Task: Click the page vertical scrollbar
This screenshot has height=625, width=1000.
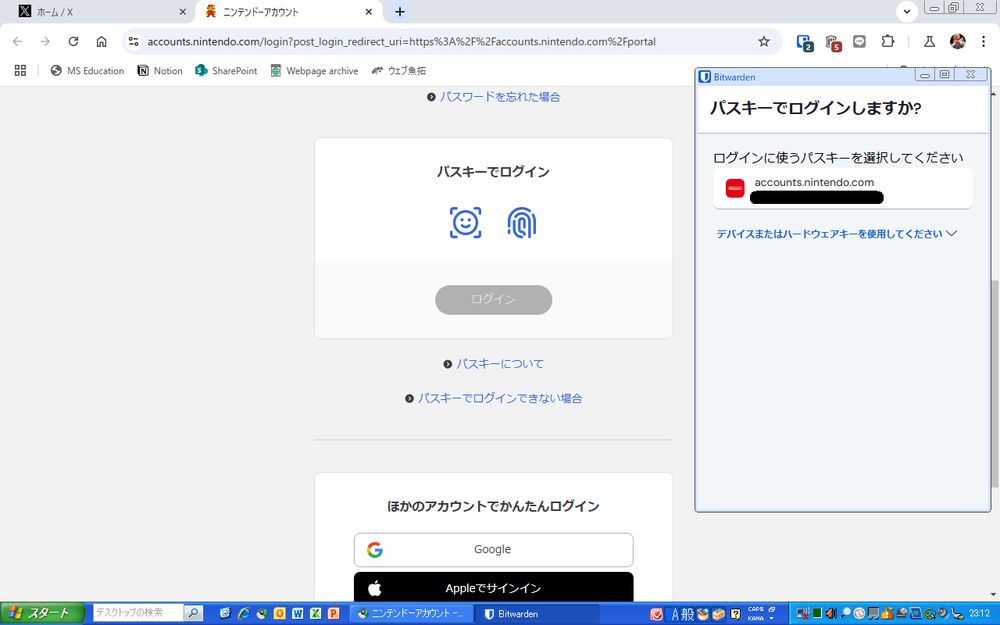Action: click(995, 383)
